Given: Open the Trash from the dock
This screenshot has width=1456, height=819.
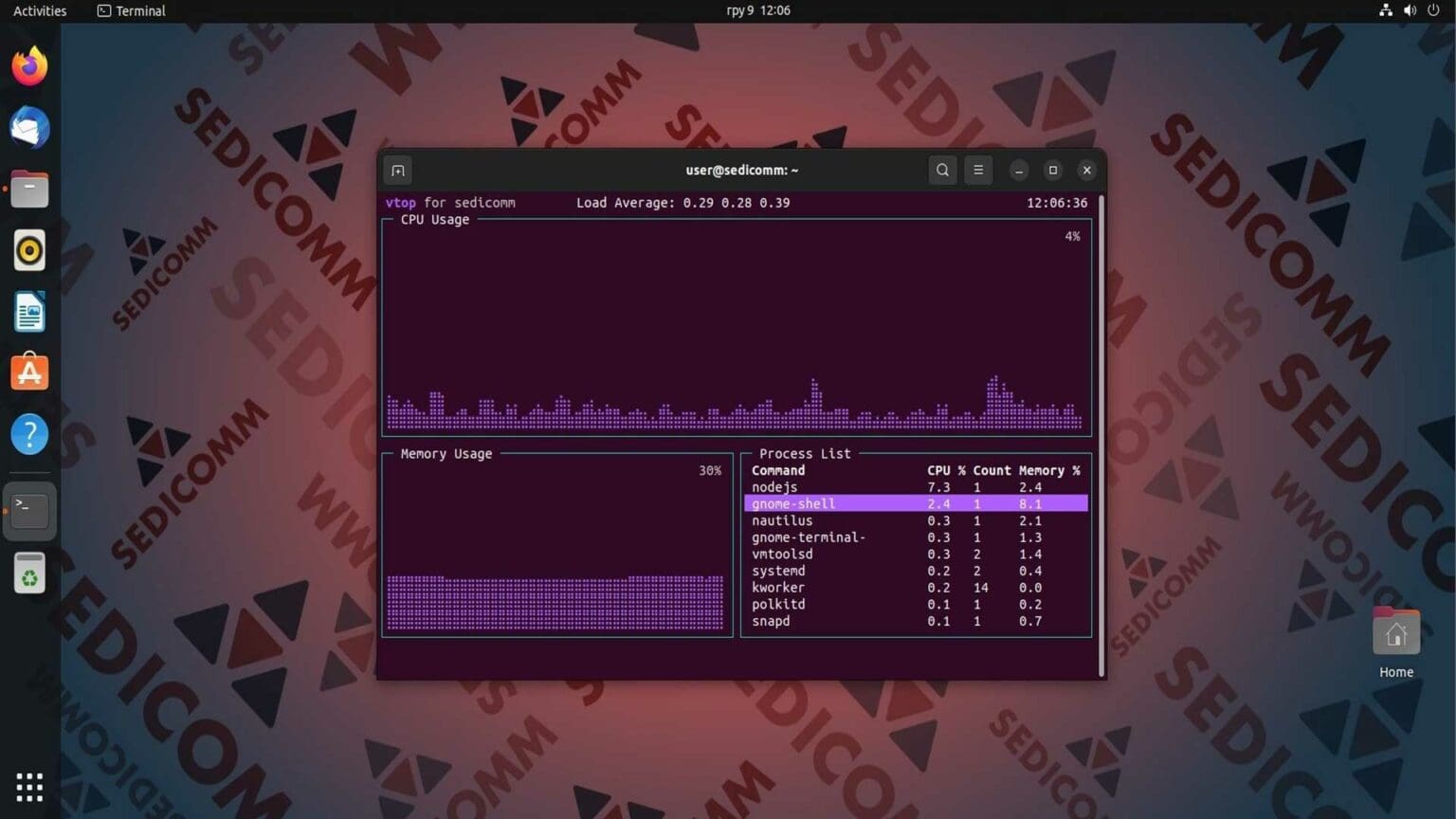Looking at the screenshot, I should point(29,573).
